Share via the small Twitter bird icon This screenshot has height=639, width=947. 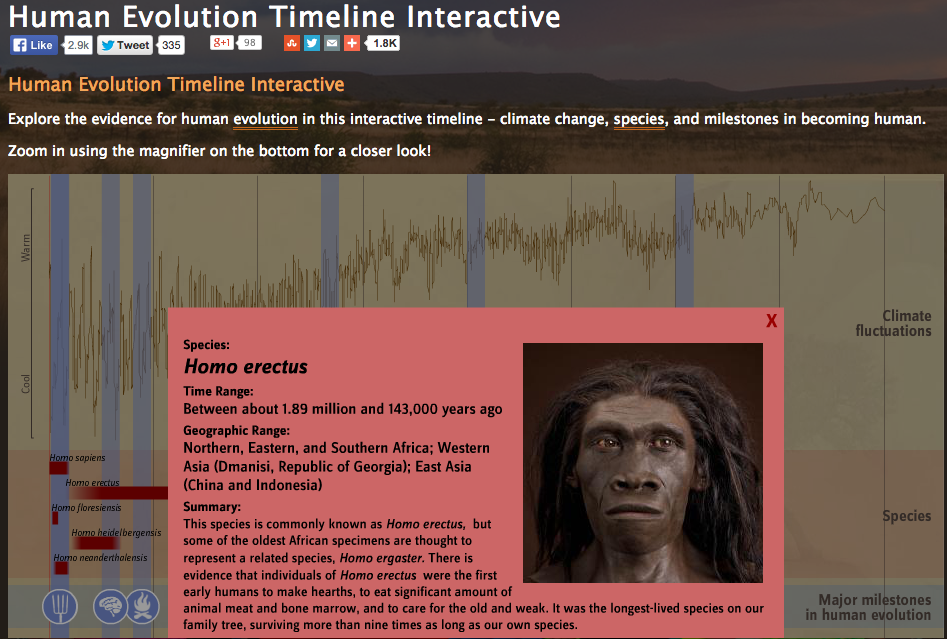tap(312, 43)
